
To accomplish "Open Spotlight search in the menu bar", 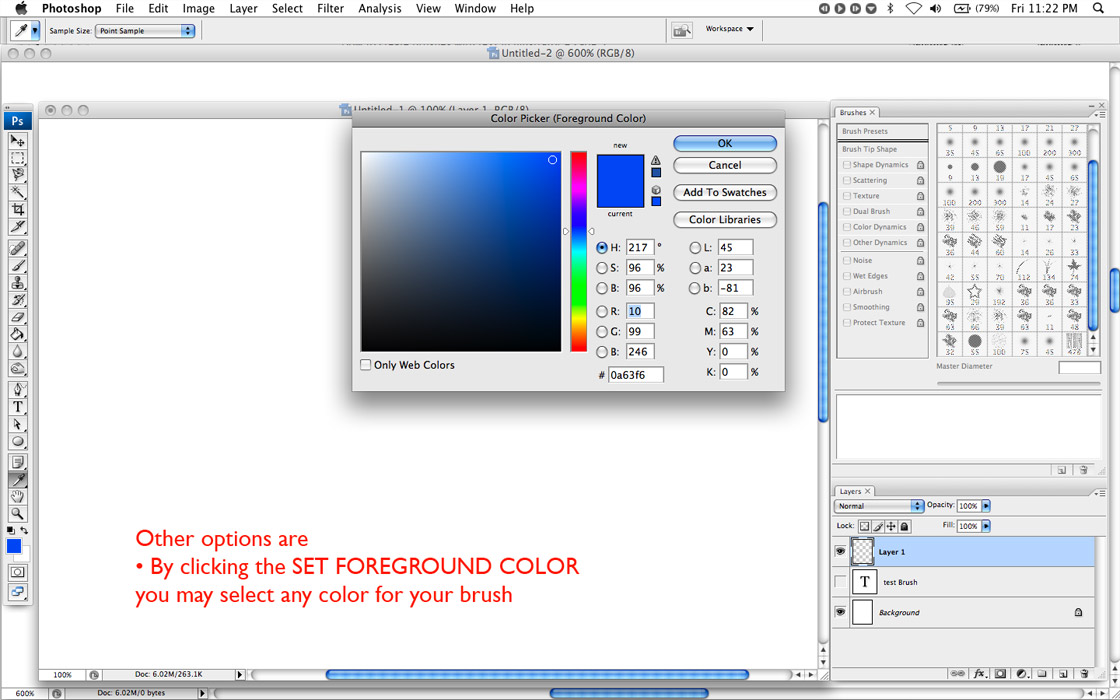I will (1098, 9).
